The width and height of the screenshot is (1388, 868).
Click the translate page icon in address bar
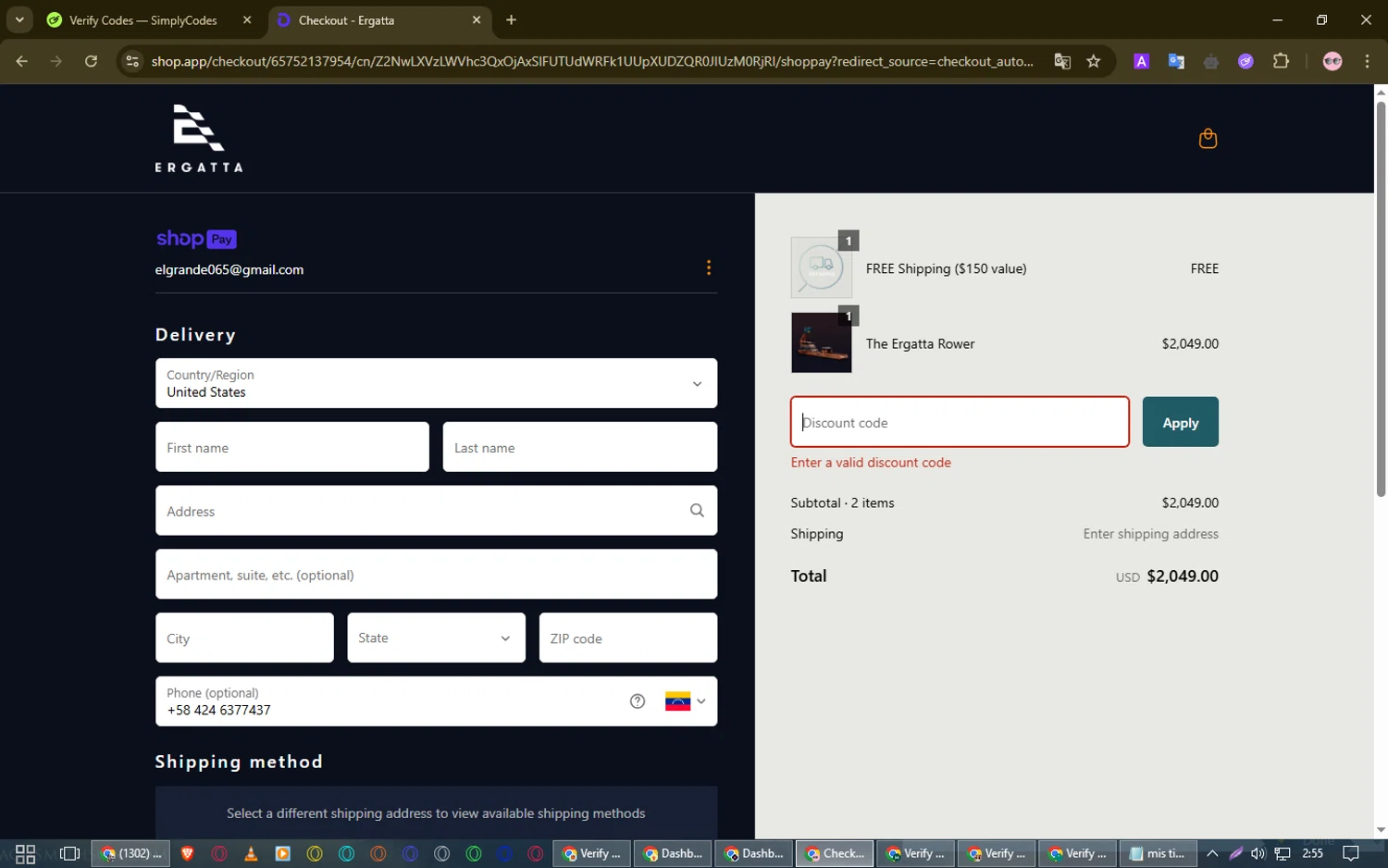[1062, 61]
